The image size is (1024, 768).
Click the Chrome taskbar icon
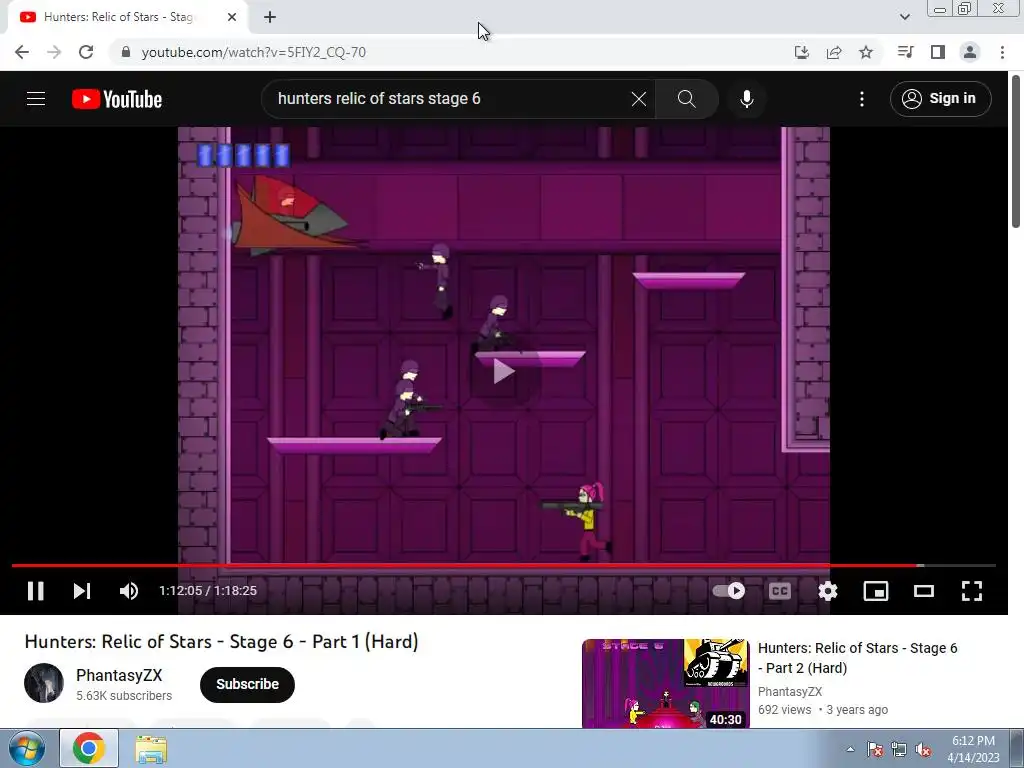(89, 748)
